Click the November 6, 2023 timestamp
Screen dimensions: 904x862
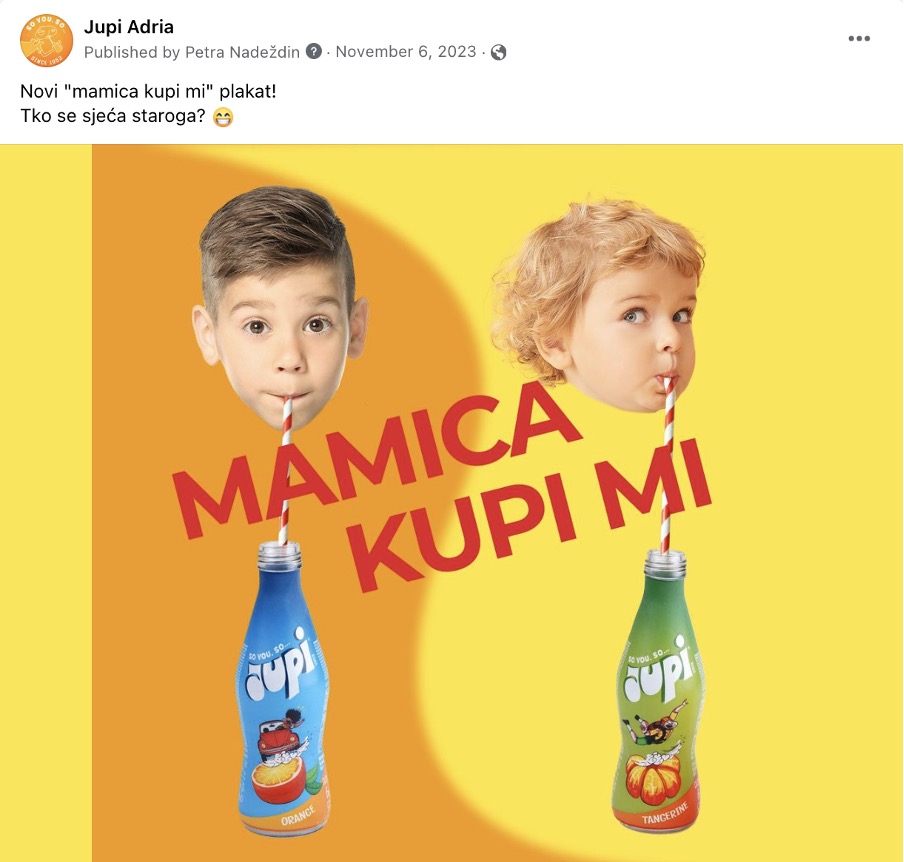(x=406, y=51)
